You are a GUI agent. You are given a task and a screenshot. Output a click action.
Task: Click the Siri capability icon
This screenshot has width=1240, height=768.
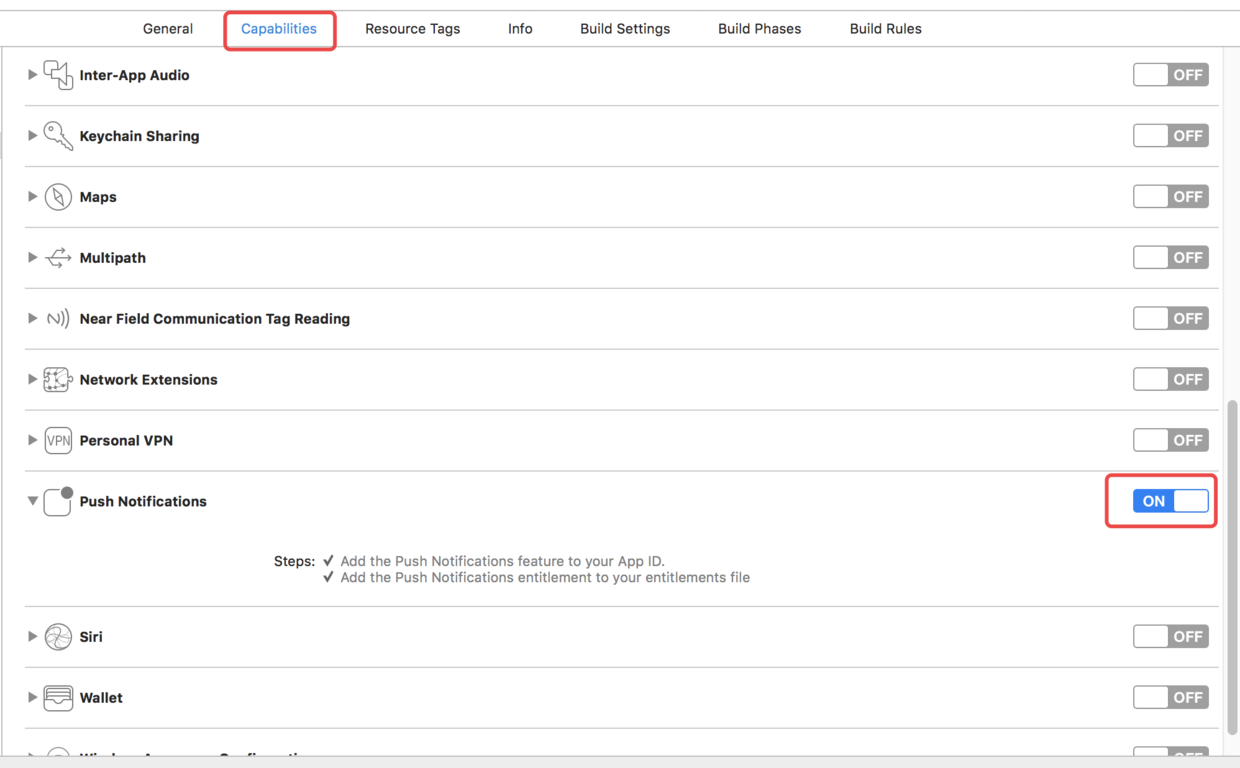pos(58,637)
